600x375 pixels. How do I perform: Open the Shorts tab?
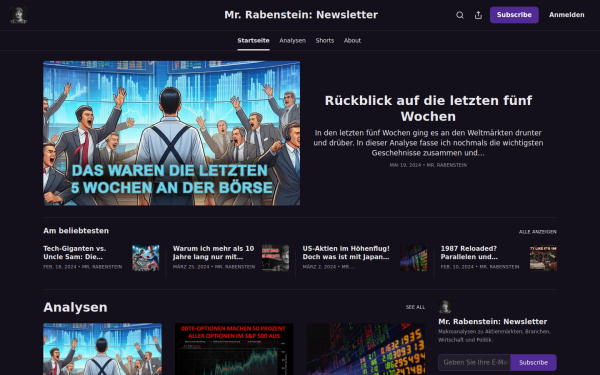point(324,41)
